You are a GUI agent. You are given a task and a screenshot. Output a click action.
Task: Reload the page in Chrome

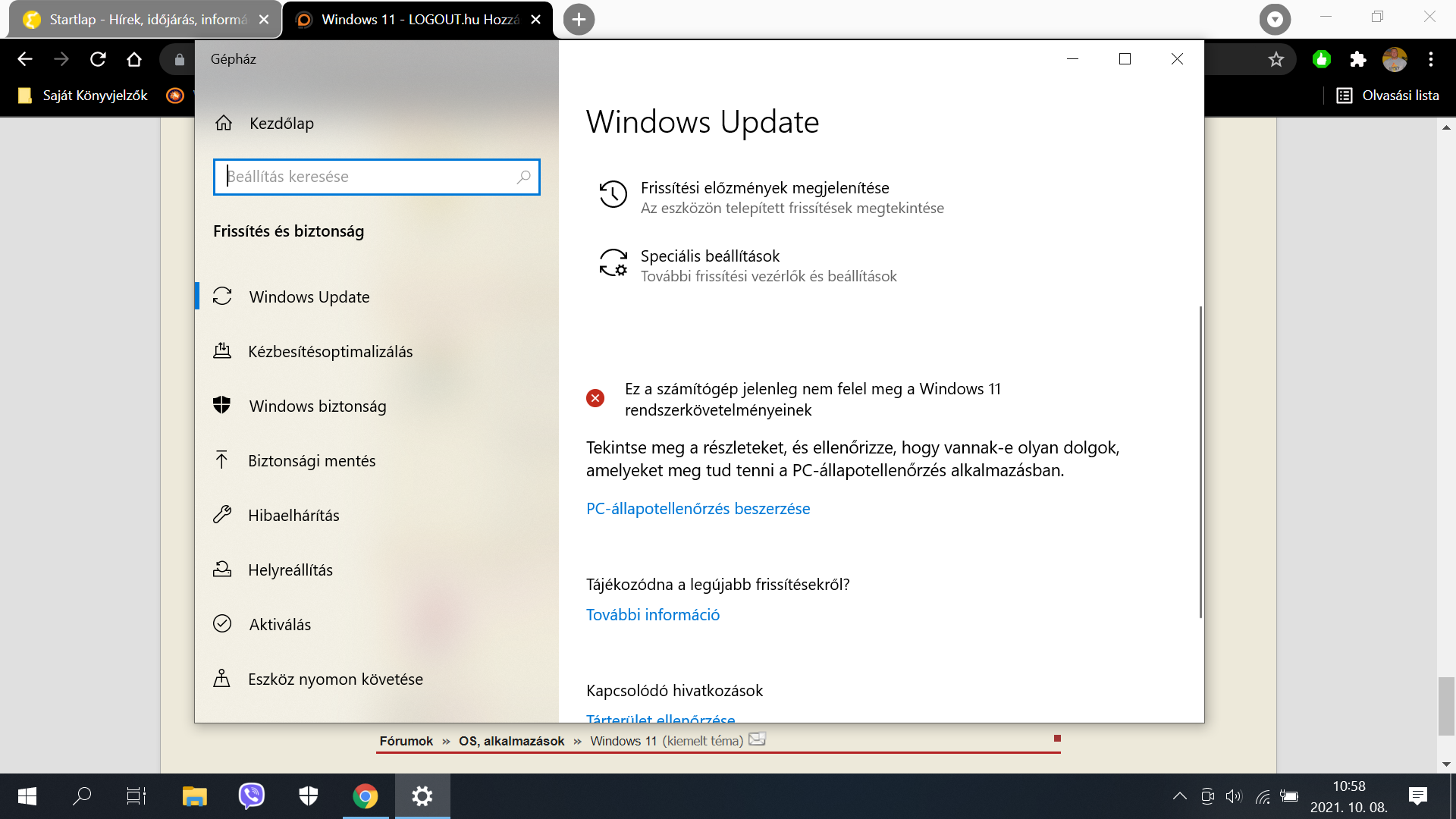click(98, 59)
